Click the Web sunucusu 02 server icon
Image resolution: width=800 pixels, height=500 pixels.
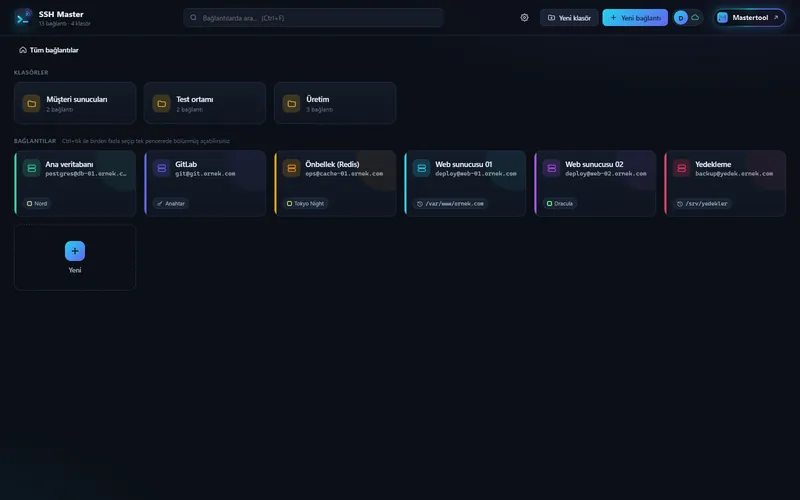pyautogui.click(x=552, y=168)
